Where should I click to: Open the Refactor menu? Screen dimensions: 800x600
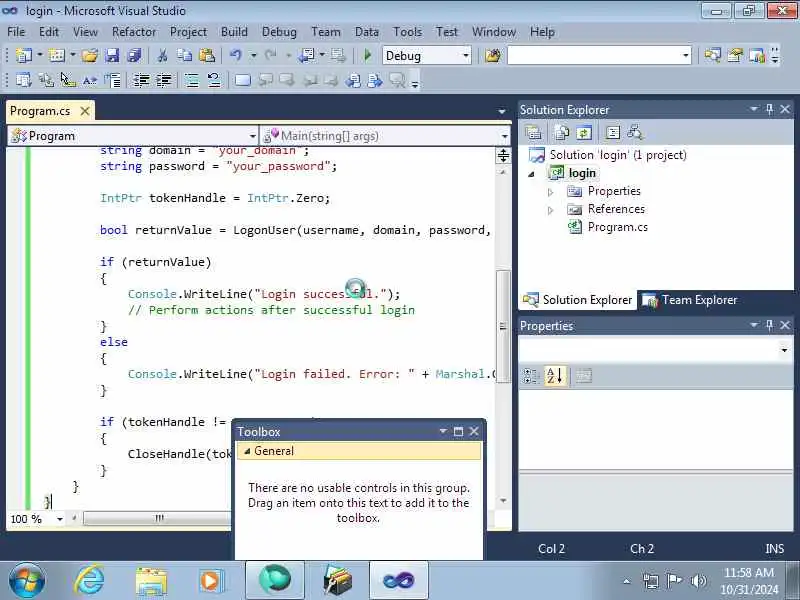coord(134,32)
